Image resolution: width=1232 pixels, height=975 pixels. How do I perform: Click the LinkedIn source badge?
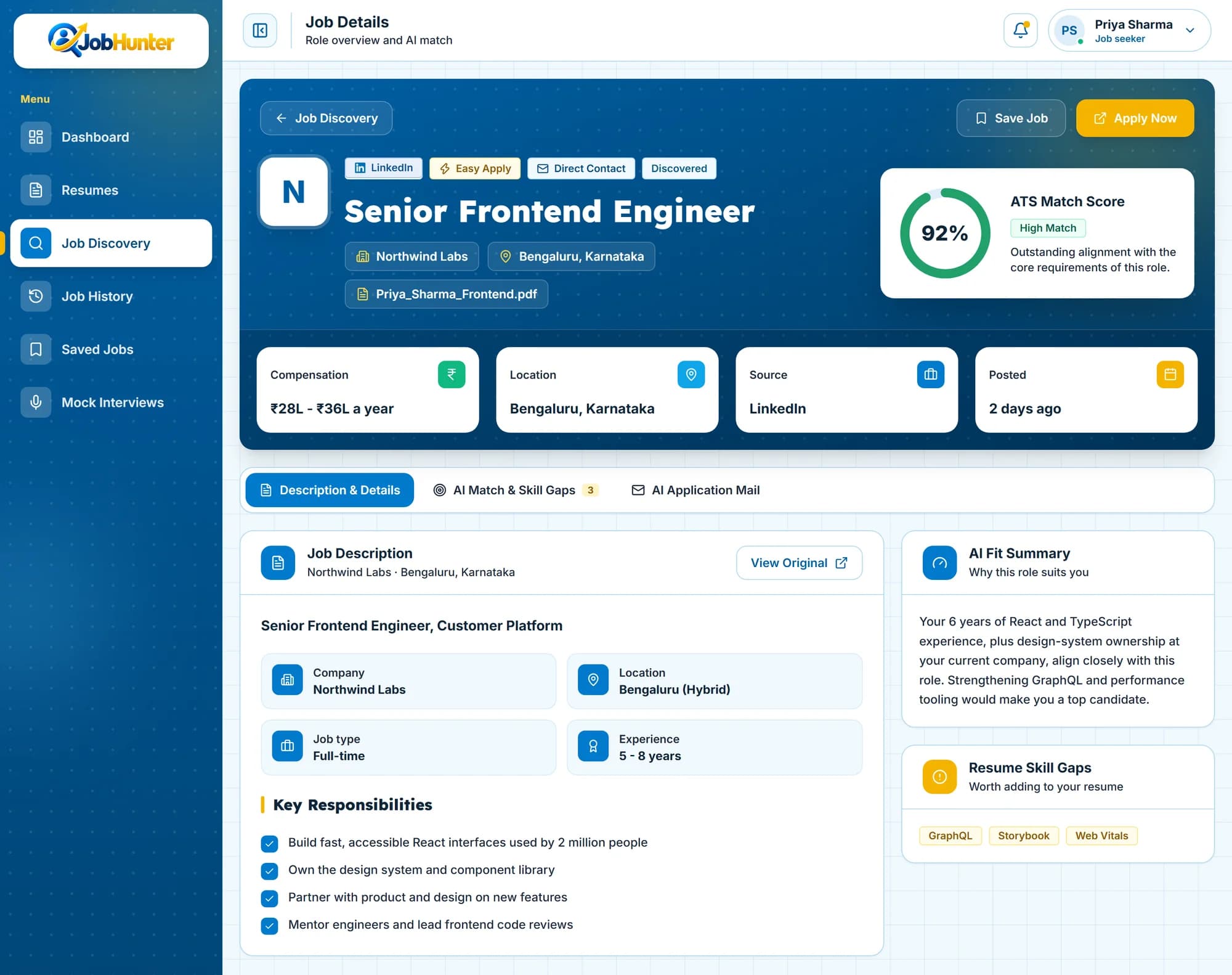[x=383, y=168]
